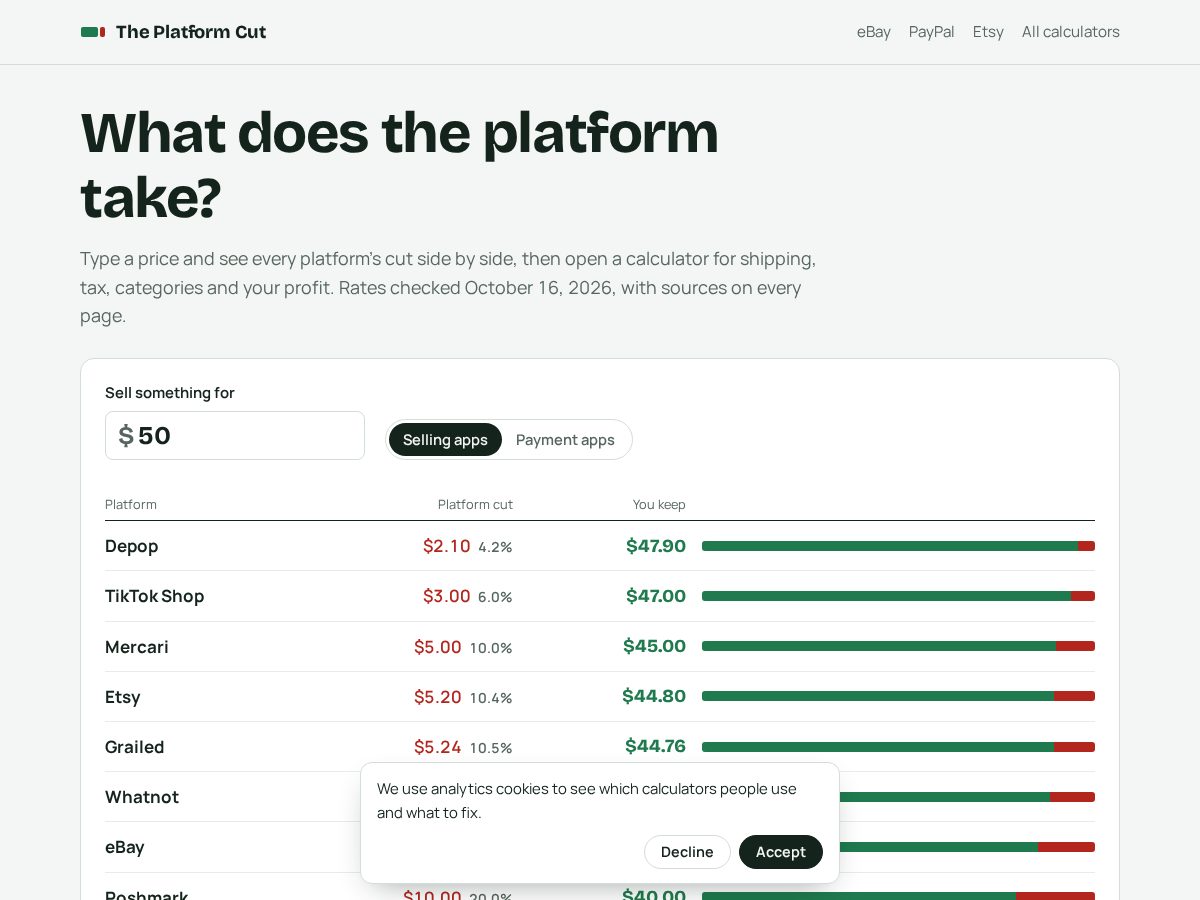This screenshot has height=900, width=1200.
Task: Accept analytics cookies
Action: pos(781,852)
